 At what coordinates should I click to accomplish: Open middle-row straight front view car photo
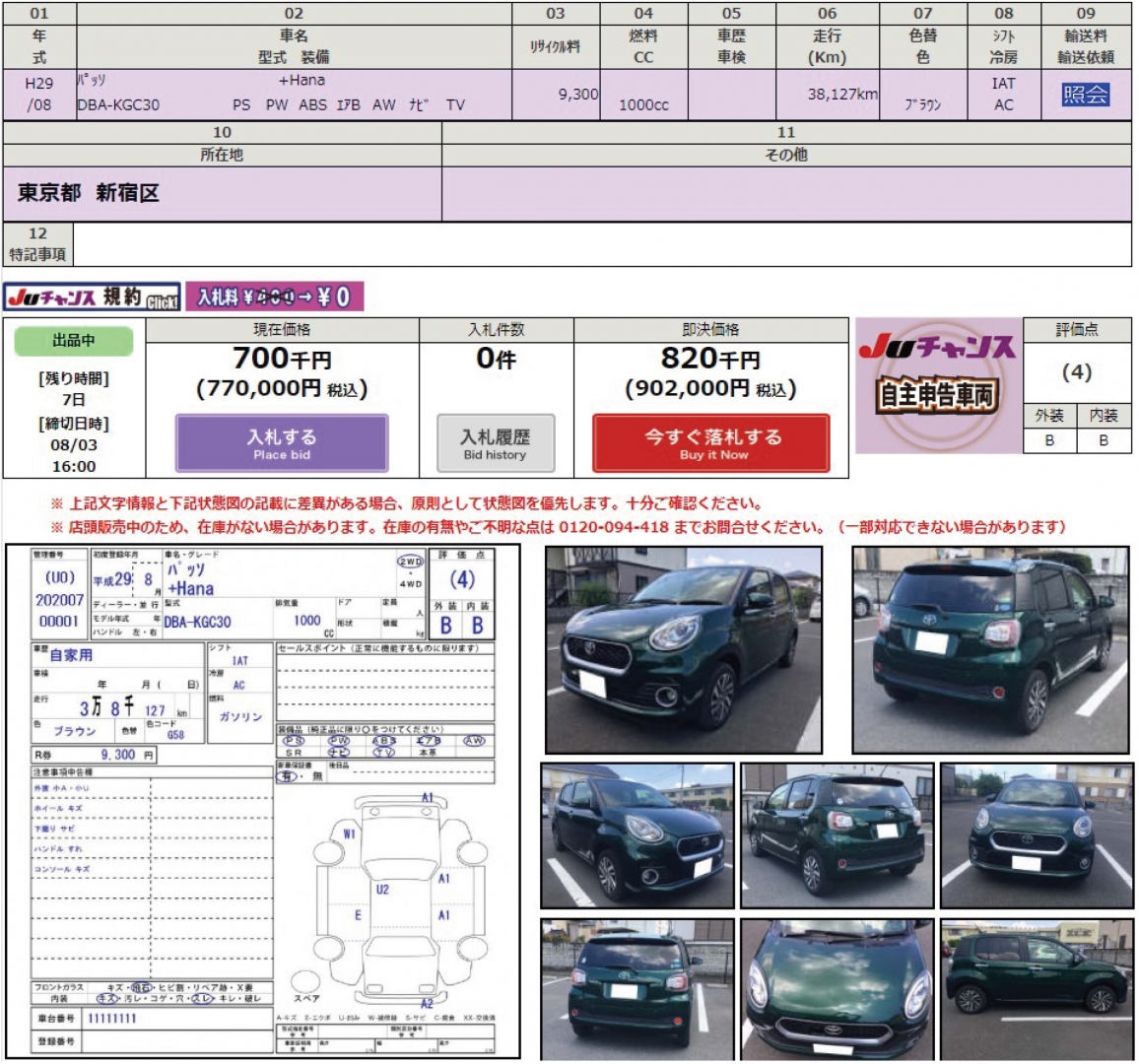(x=1037, y=835)
